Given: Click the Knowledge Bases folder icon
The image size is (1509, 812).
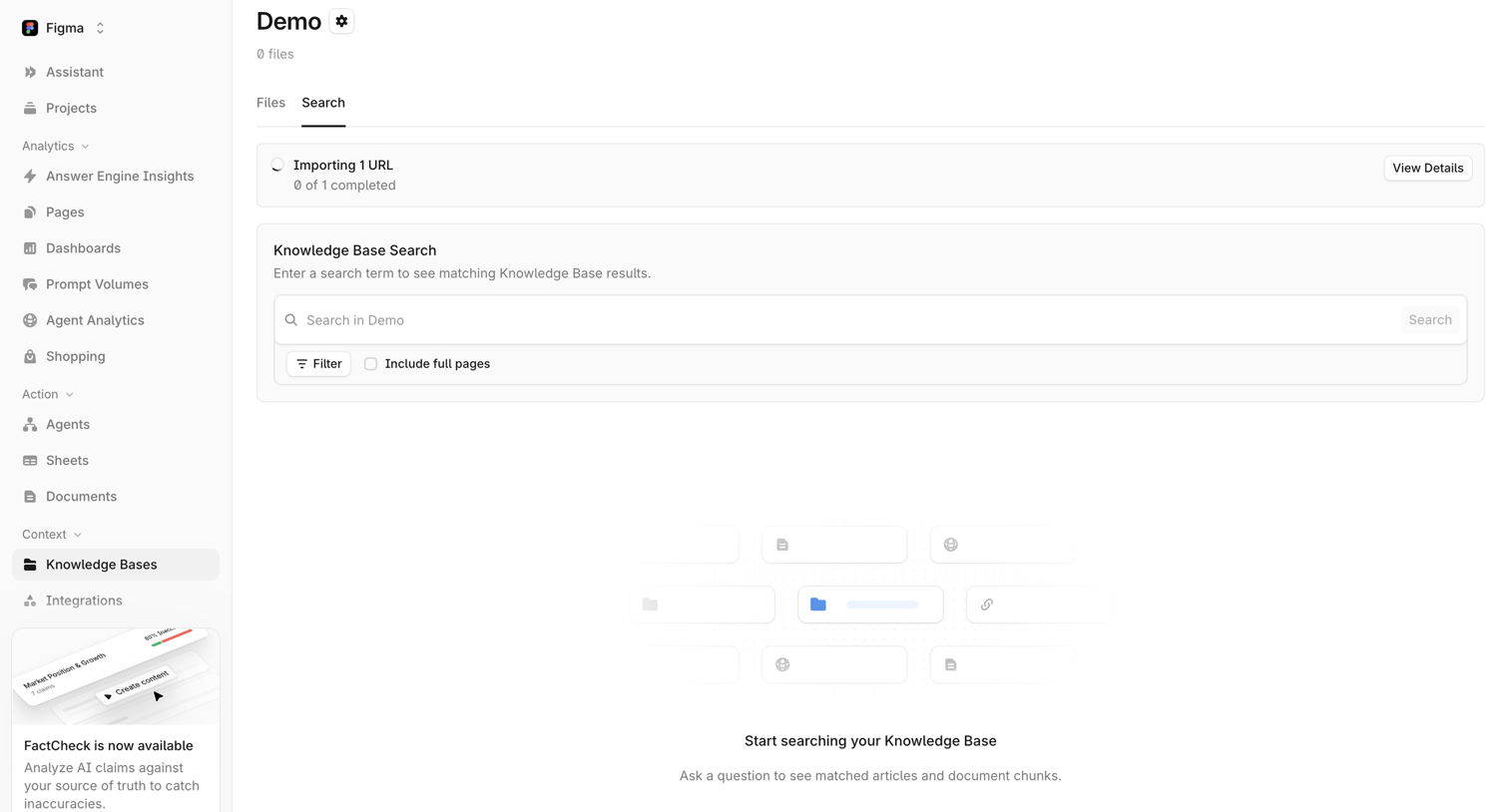Looking at the screenshot, I should point(30,565).
